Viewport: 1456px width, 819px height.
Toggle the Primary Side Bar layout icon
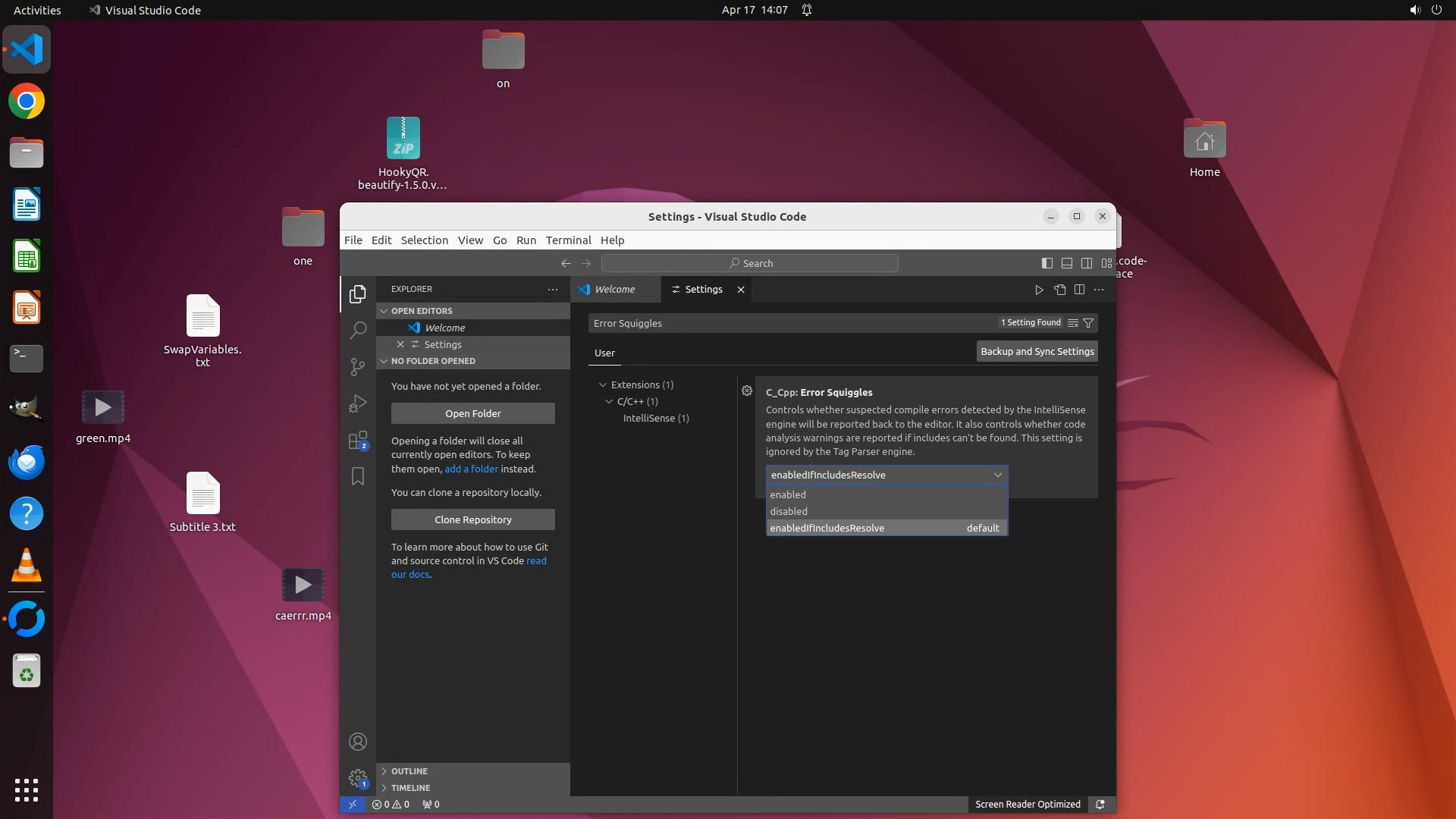(1046, 263)
